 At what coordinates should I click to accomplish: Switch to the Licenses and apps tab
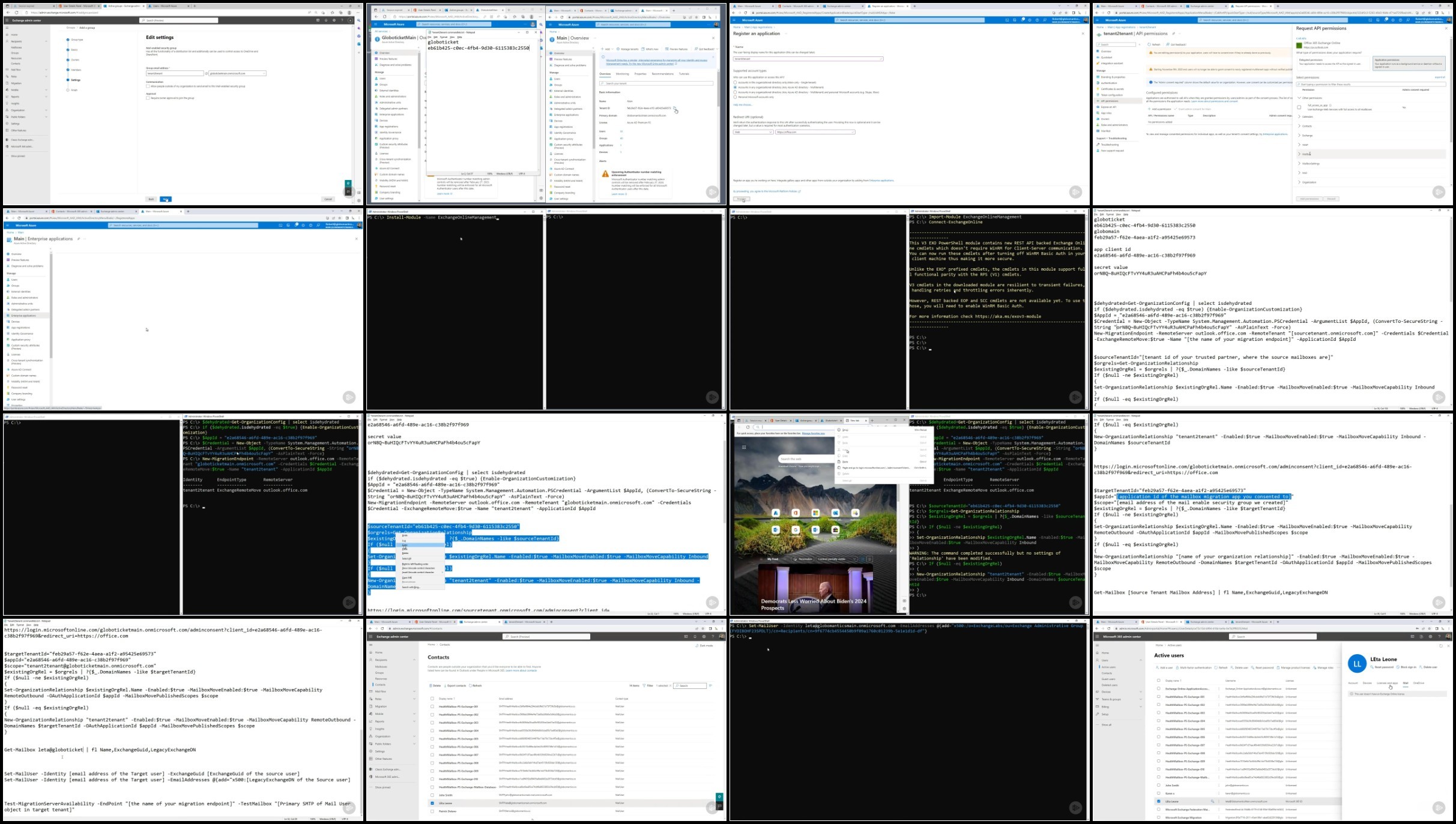(1387, 683)
